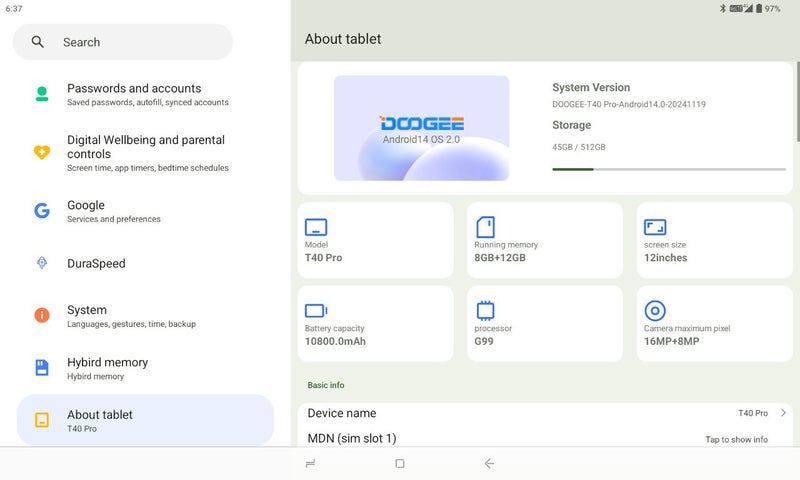Click the storage usage progress bar
The image size is (800, 480).
(x=668, y=169)
